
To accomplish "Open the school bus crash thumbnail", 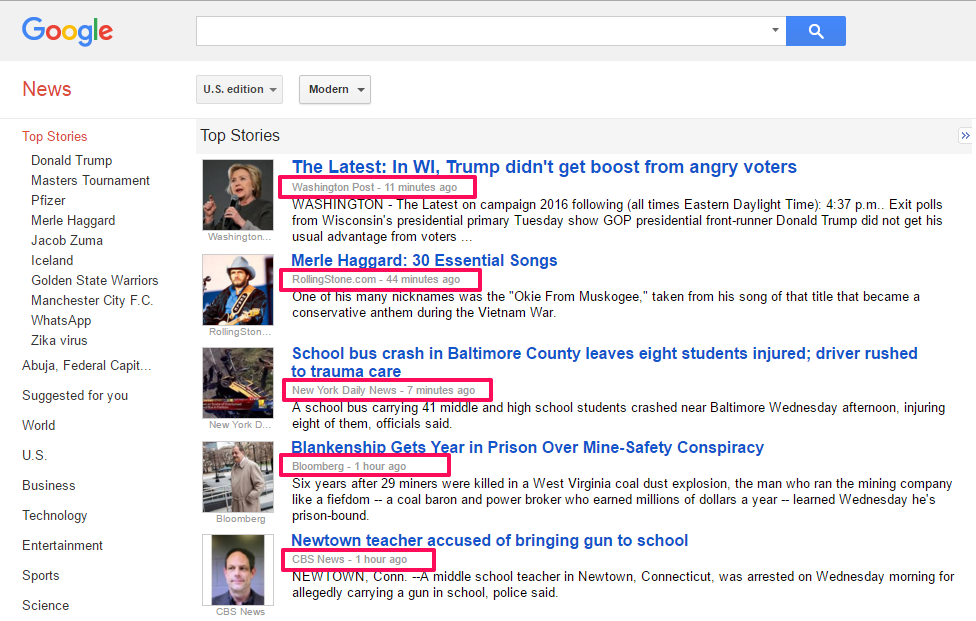I will (237, 382).
